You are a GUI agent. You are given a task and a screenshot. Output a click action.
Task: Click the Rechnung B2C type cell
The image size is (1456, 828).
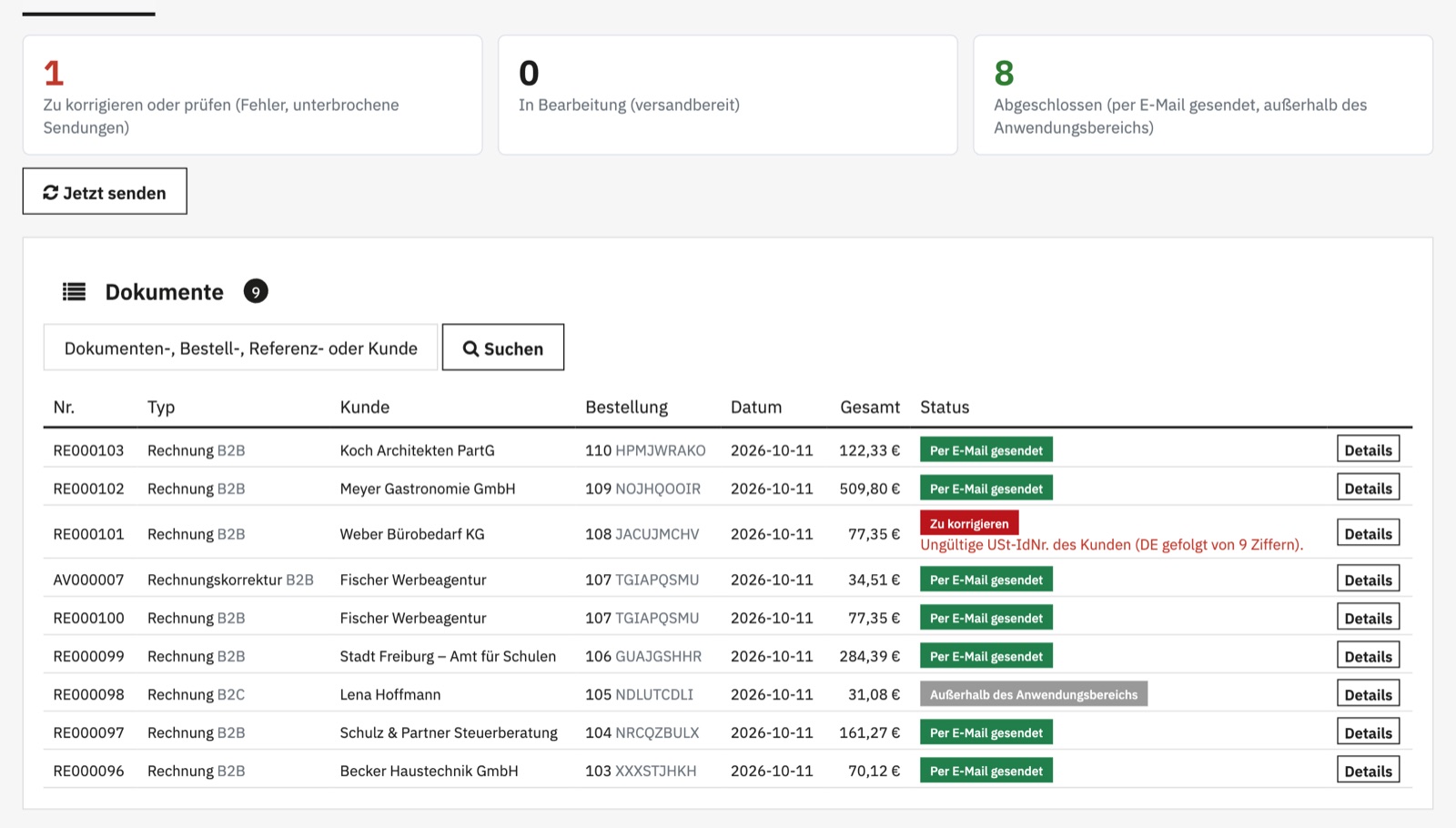click(x=196, y=694)
